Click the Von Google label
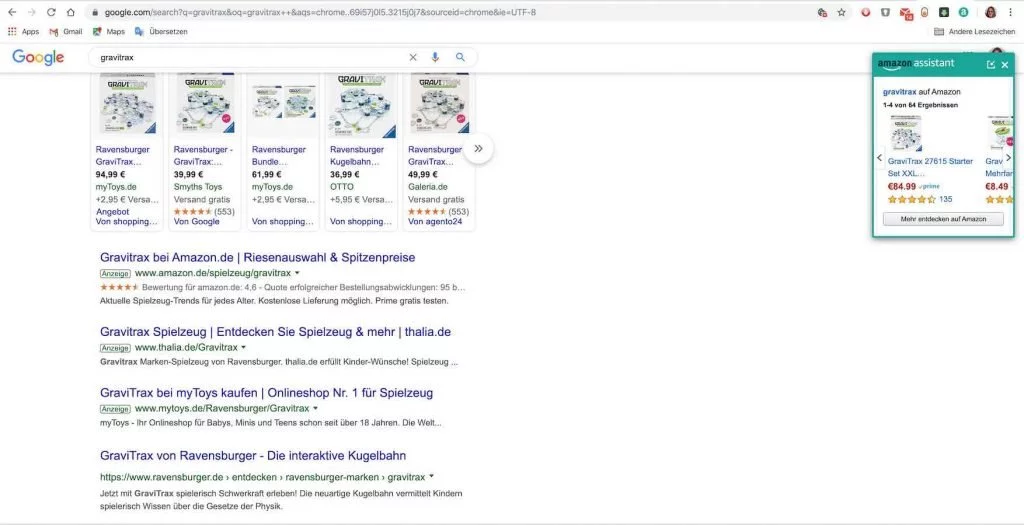The image size is (1024, 525). (197, 222)
